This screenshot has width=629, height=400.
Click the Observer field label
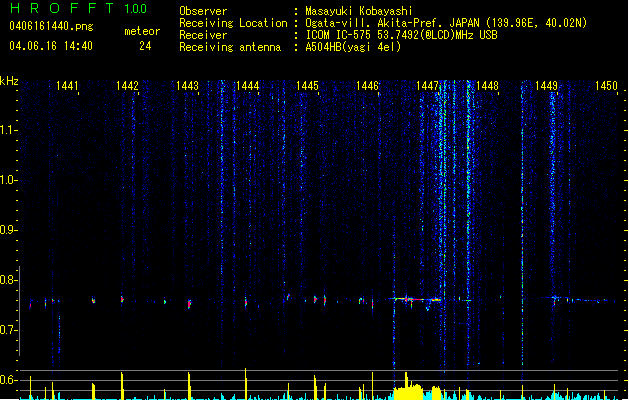click(x=203, y=11)
